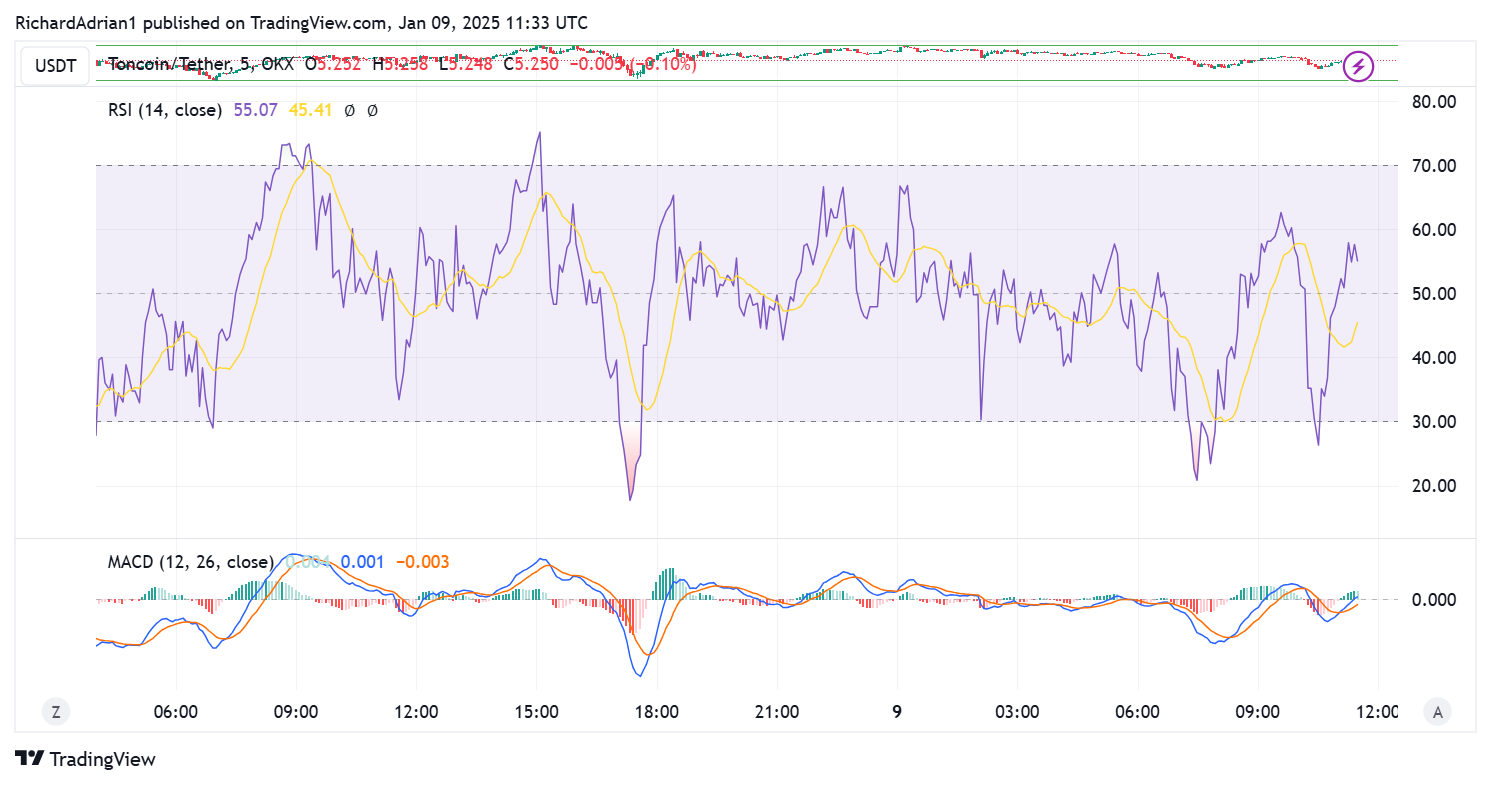1491x785 pixels.
Task: Click the RSI moving average value 45.41
Action: (310, 110)
